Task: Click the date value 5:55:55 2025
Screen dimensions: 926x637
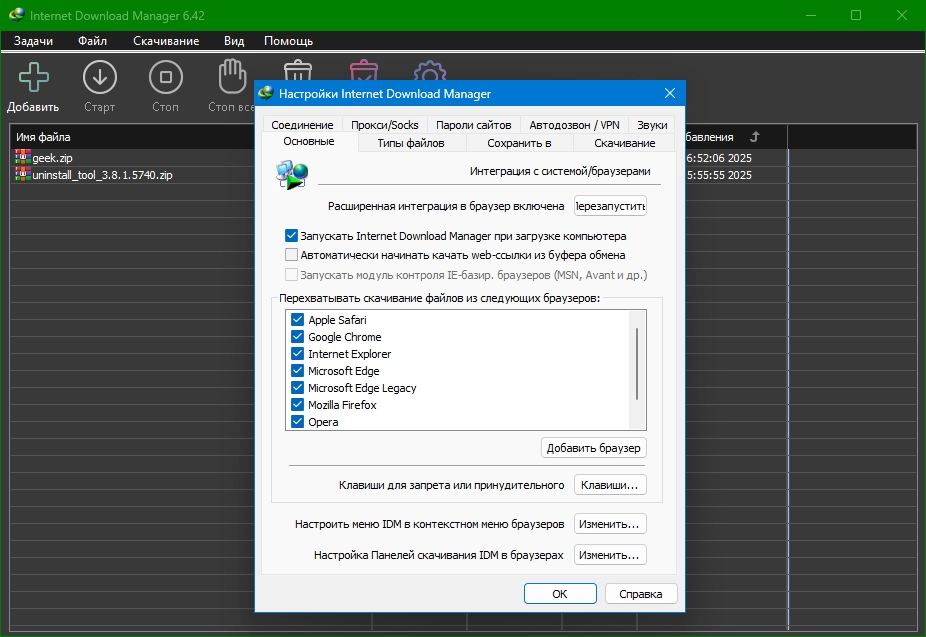Action: (719, 175)
